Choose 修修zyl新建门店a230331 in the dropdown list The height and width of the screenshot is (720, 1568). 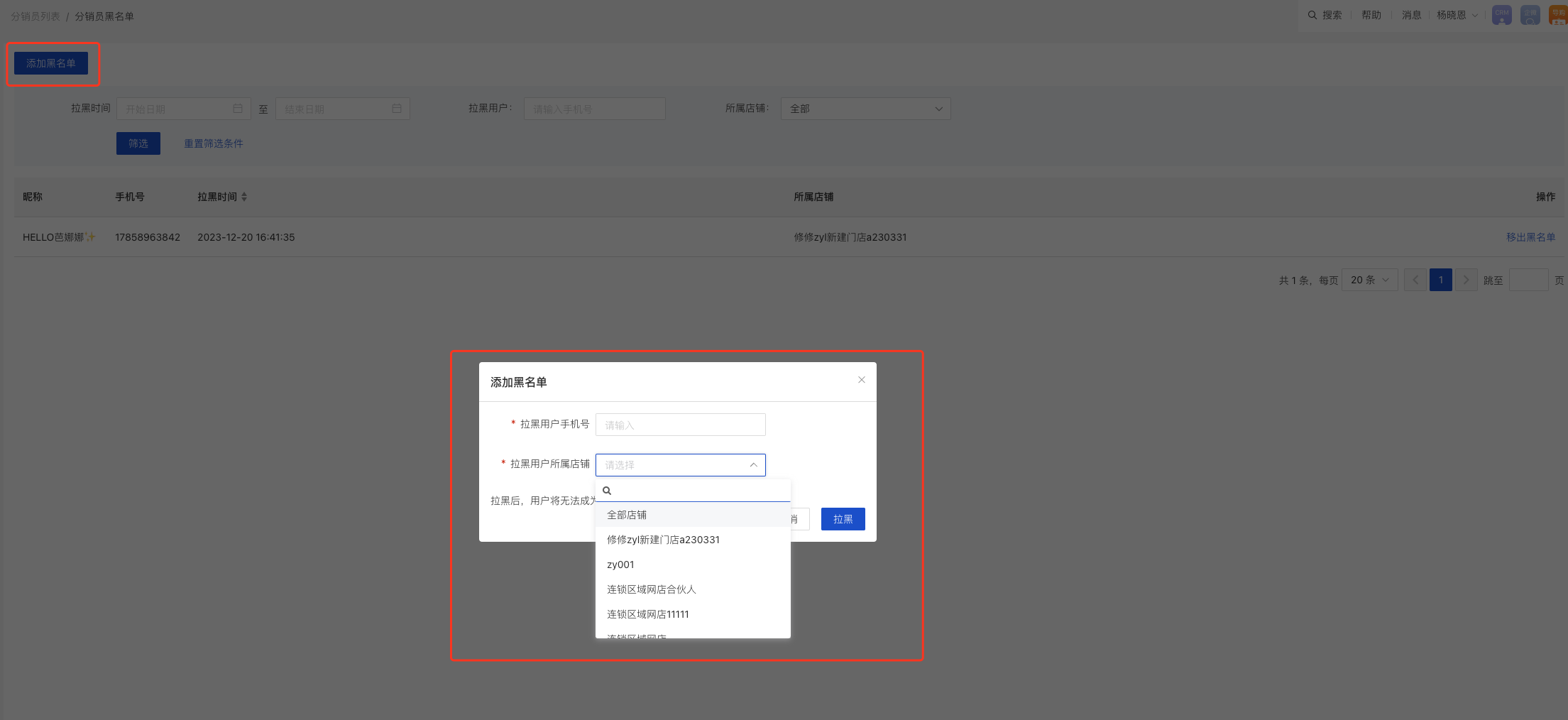coord(693,540)
